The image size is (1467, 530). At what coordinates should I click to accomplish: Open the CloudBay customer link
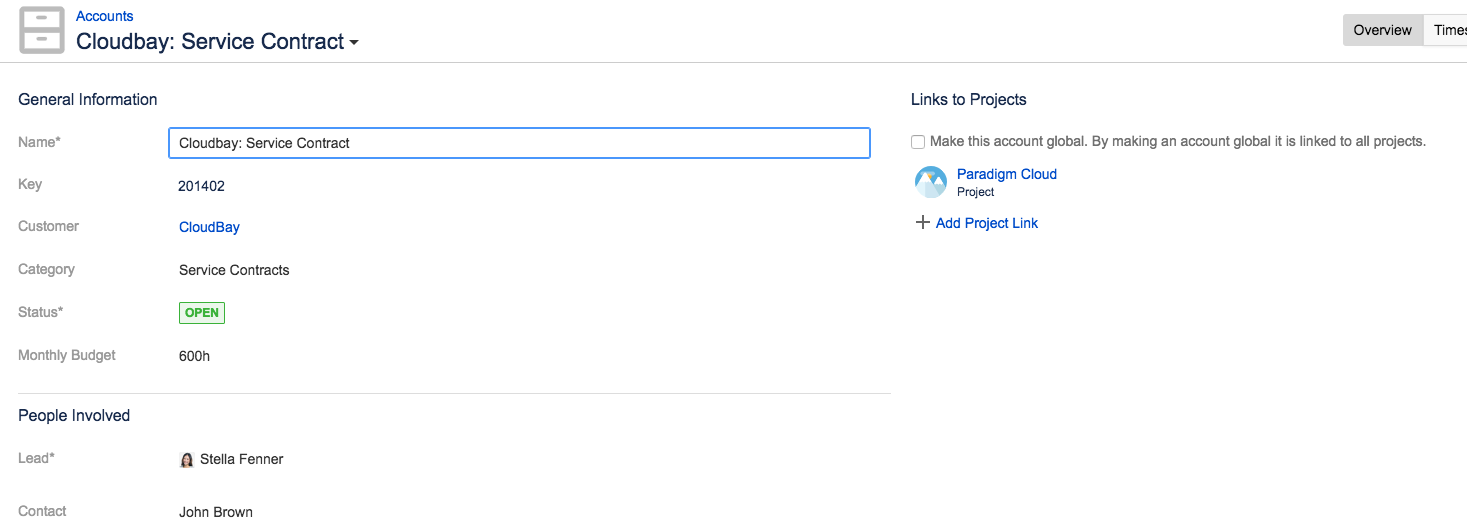pyautogui.click(x=209, y=227)
